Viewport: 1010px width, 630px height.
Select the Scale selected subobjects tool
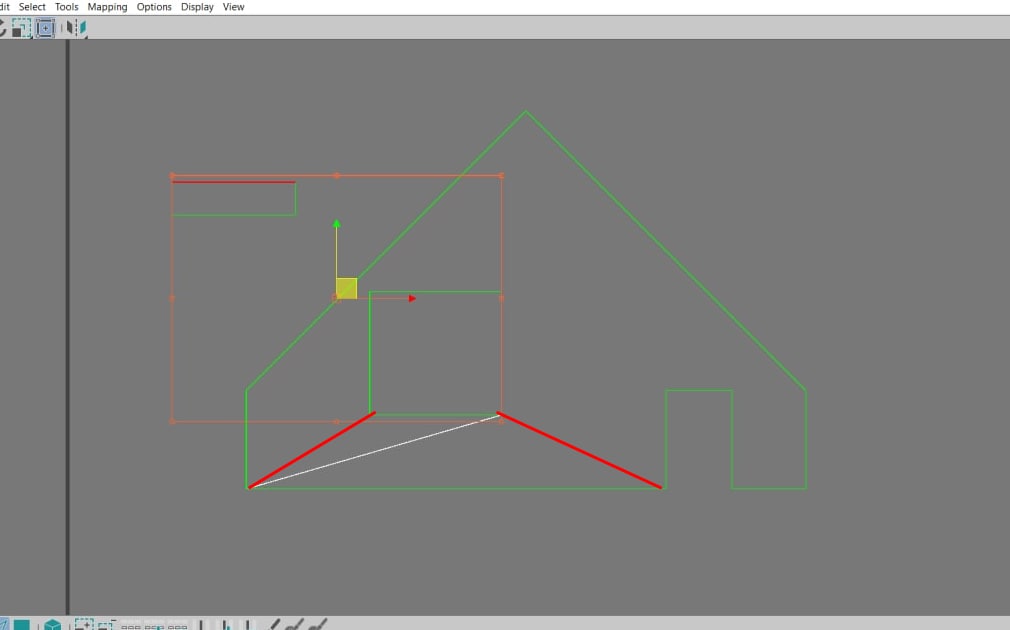click(x=21, y=28)
